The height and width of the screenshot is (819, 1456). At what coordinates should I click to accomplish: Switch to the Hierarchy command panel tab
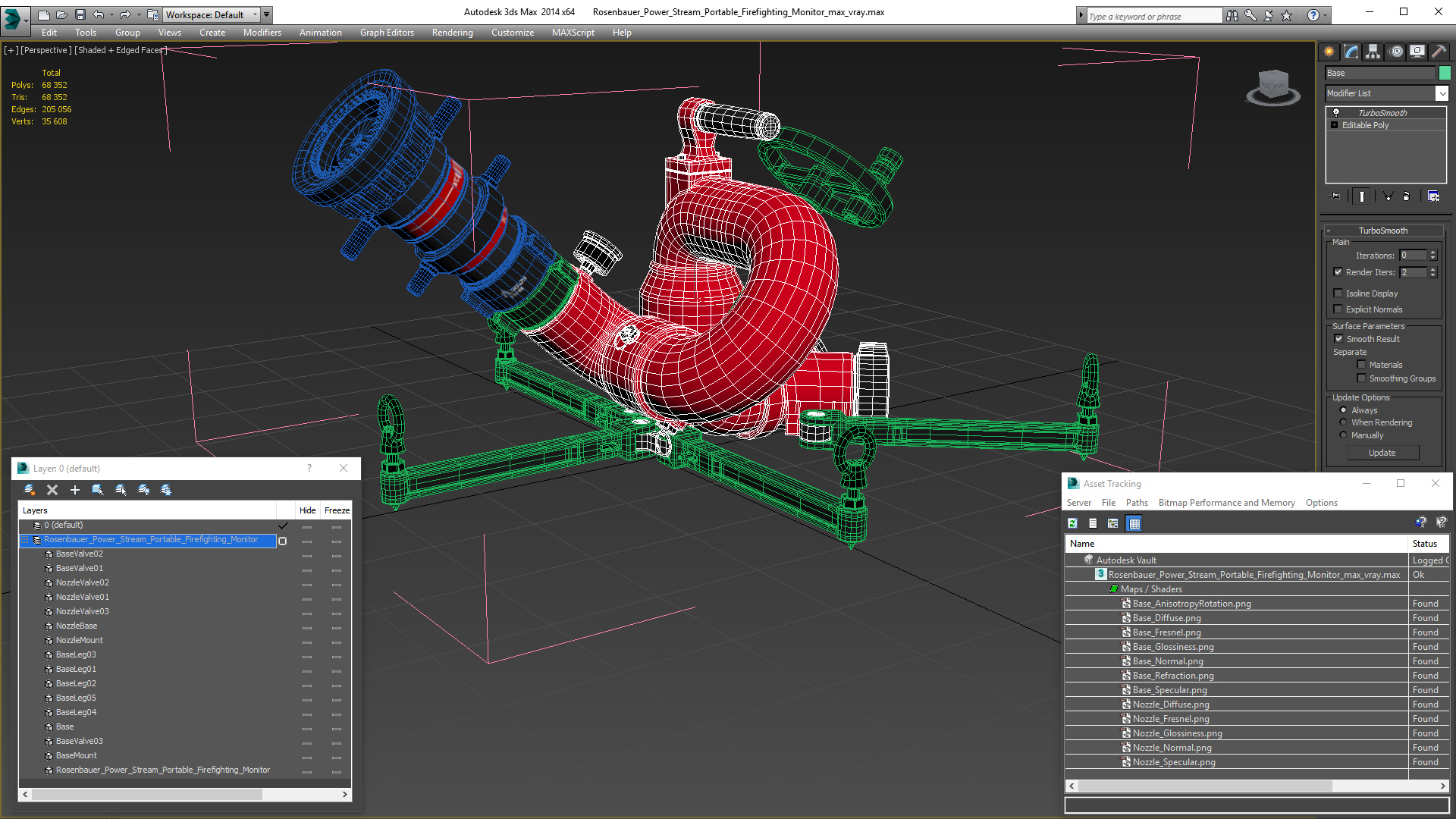click(x=1373, y=52)
